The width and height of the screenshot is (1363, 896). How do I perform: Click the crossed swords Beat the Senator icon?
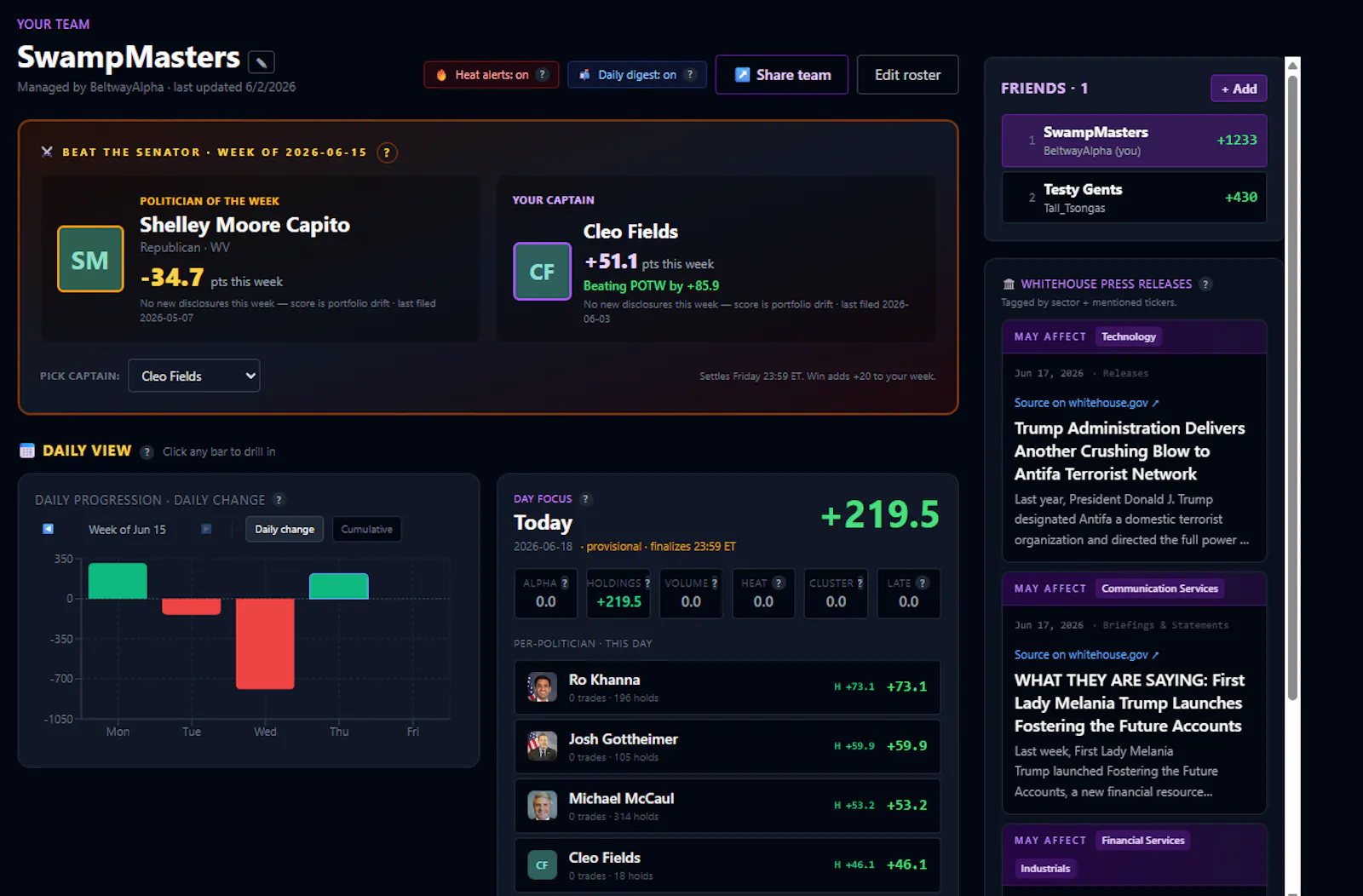tap(47, 152)
